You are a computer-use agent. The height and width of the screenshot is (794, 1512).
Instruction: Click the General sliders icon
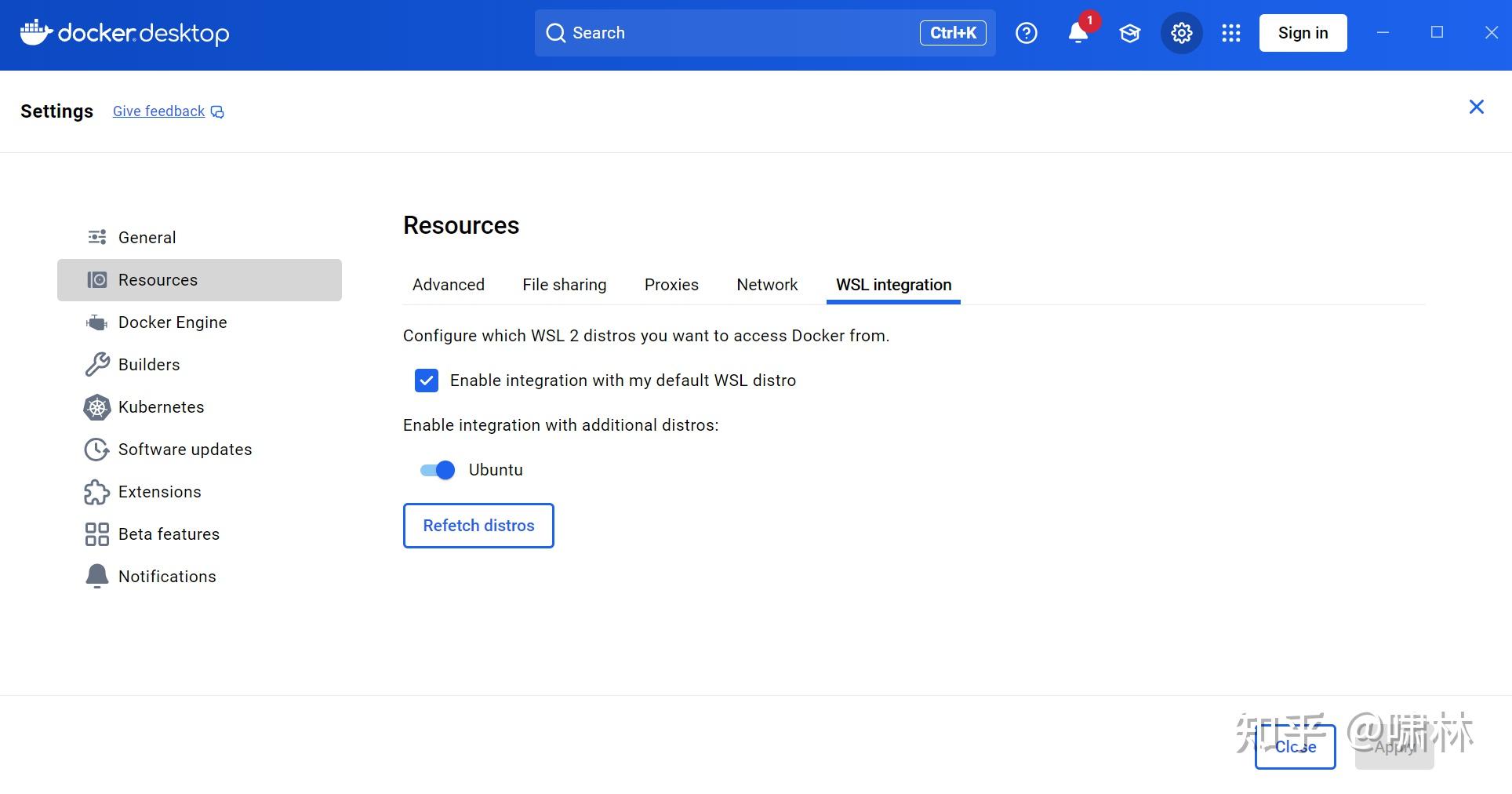pyautogui.click(x=97, y=237)
